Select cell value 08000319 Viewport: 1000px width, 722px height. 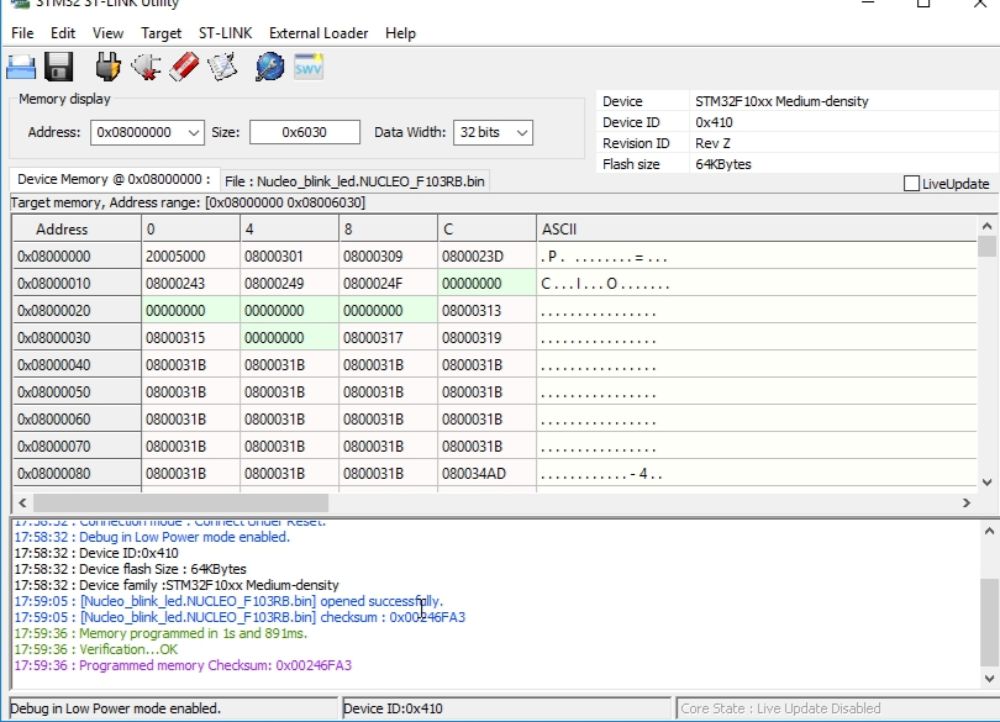click(487, 338)
